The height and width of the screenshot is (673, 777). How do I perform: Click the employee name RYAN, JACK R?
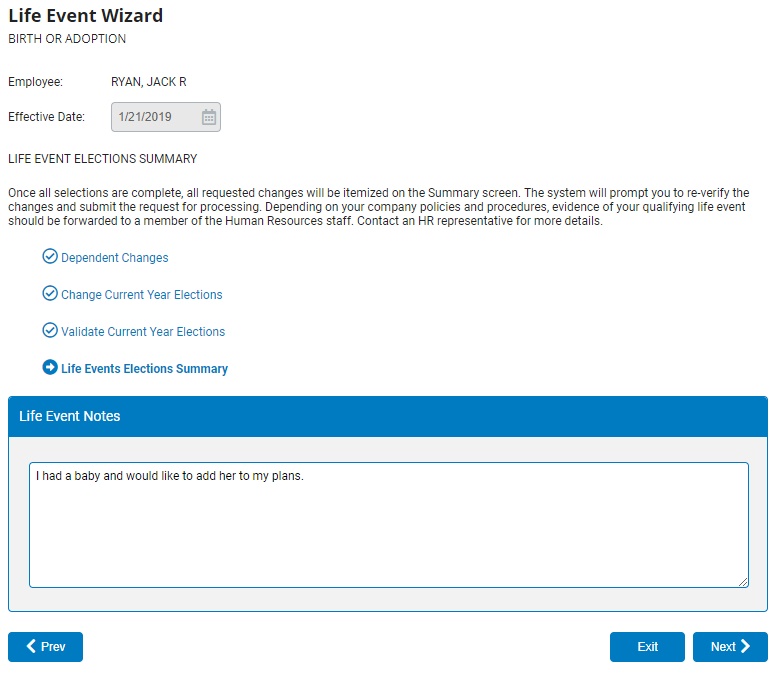[x=148, y=82]
